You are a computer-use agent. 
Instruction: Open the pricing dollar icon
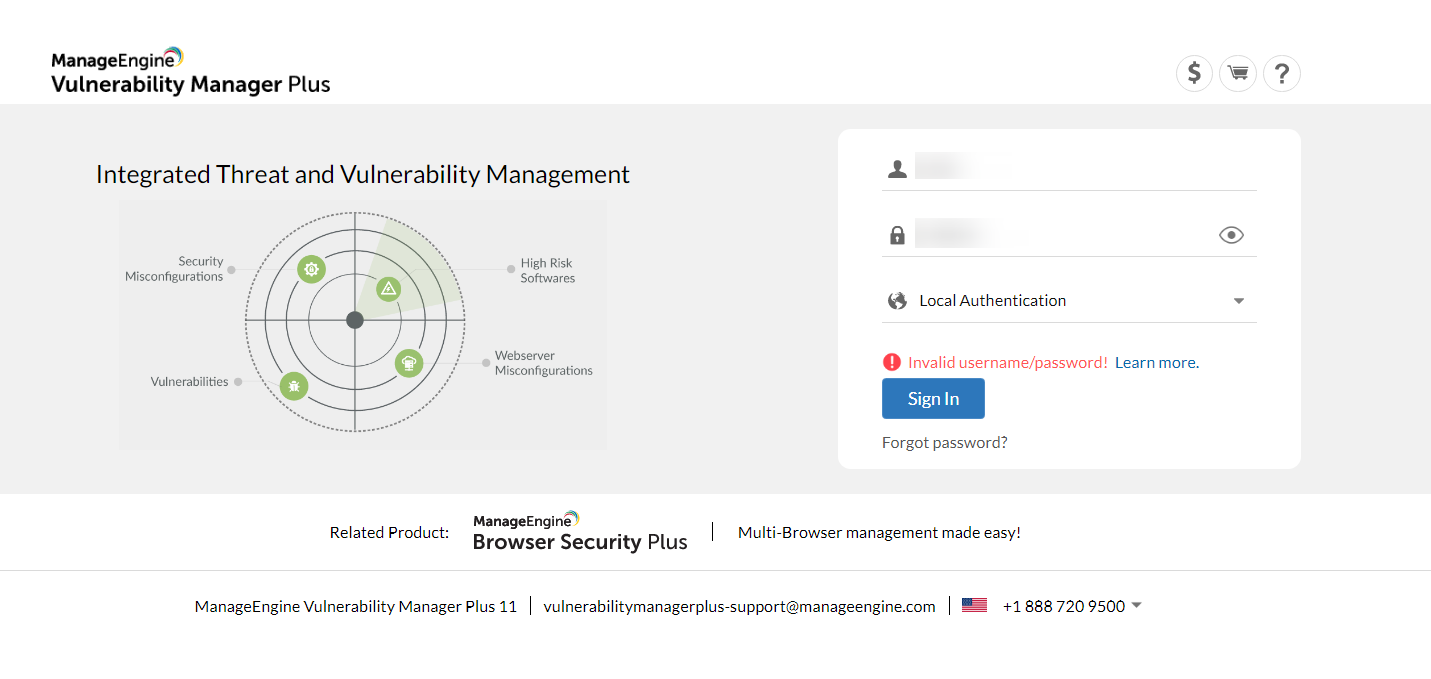tap(1194, 73)
